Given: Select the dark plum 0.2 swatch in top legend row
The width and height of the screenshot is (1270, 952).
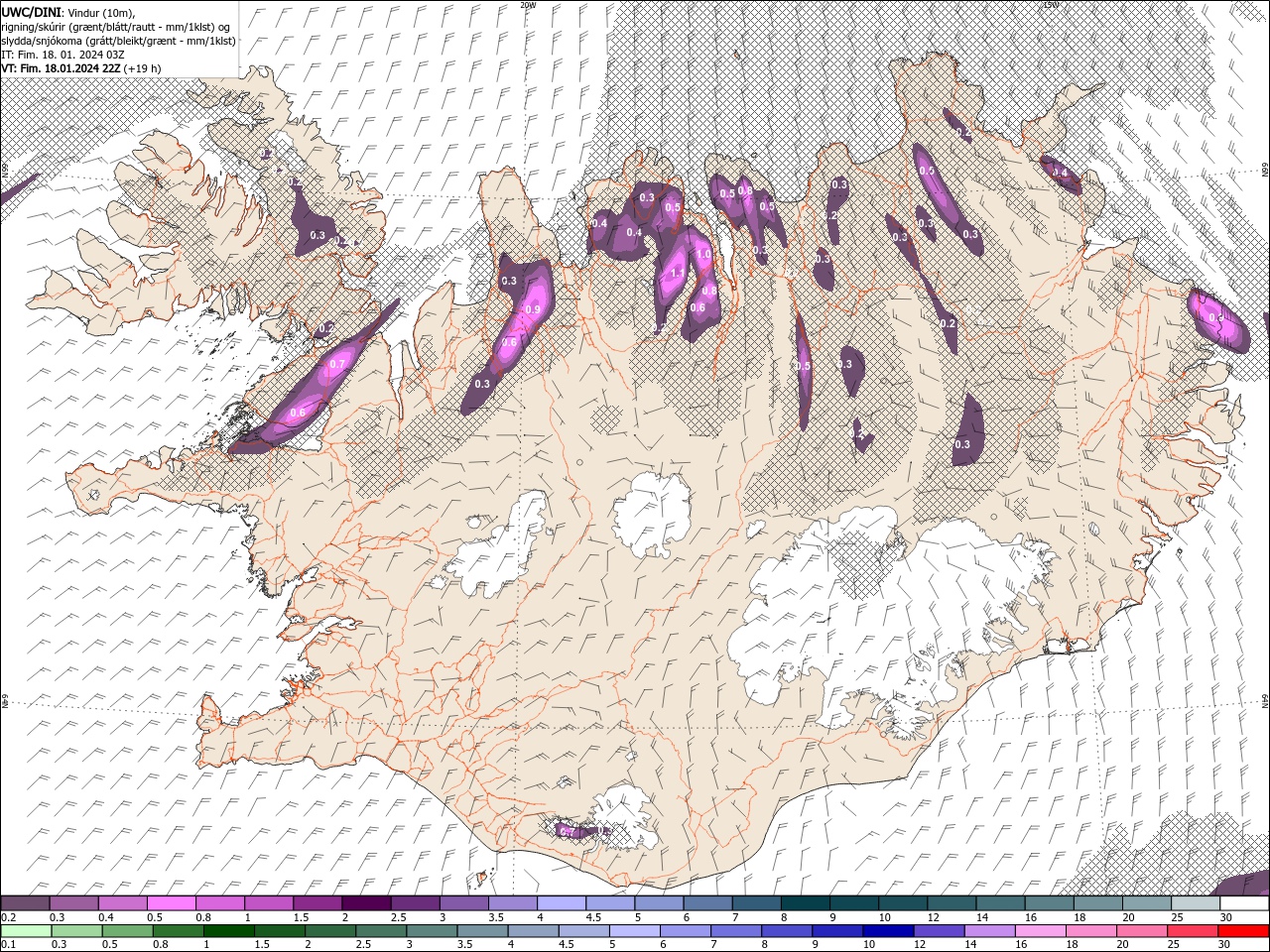Looking at the screenshot, I should [26, 903].
